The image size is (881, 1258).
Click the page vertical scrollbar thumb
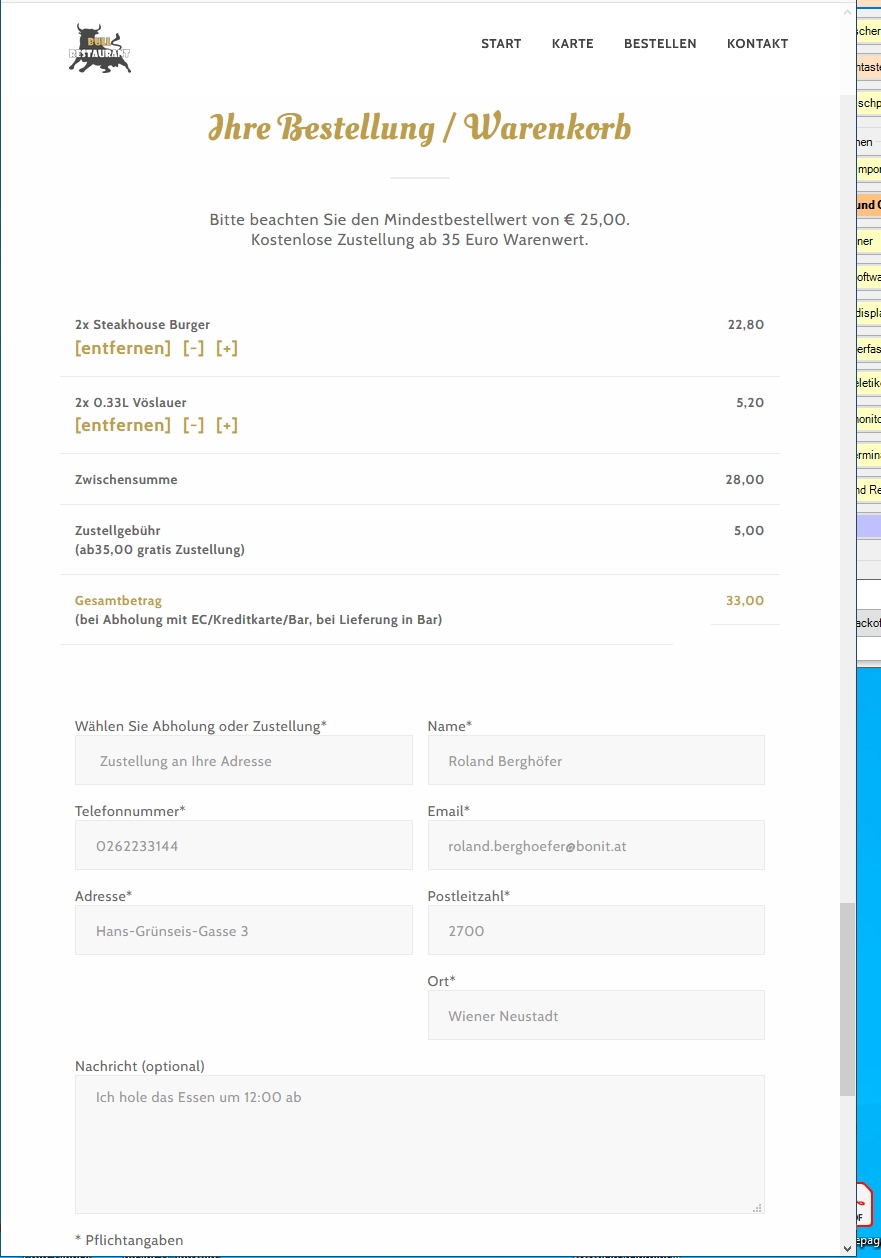pos(848,1000)
